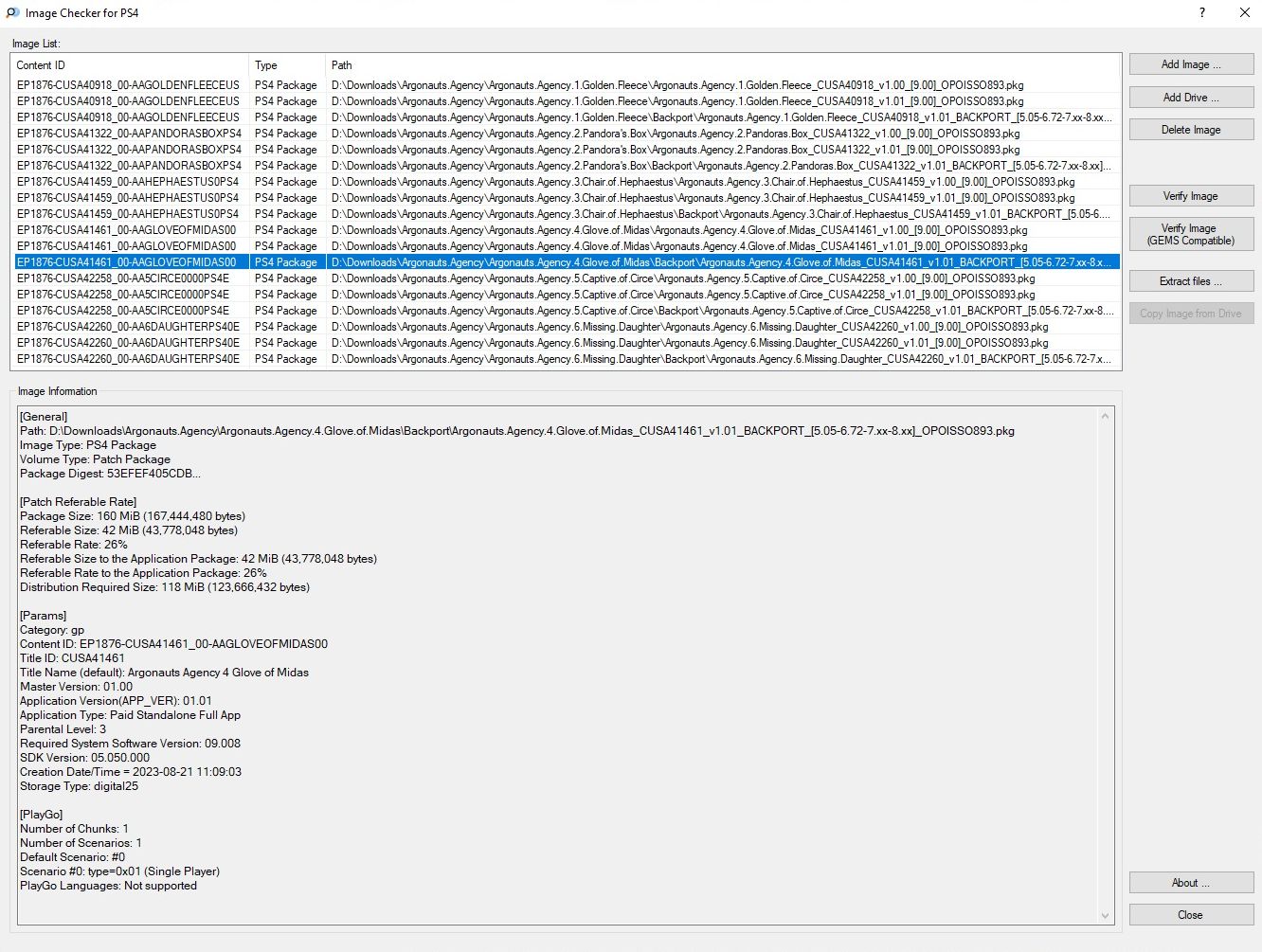Click the Add Drive button
This screenshot has height=952, width=1262.
coord(1191,98)
